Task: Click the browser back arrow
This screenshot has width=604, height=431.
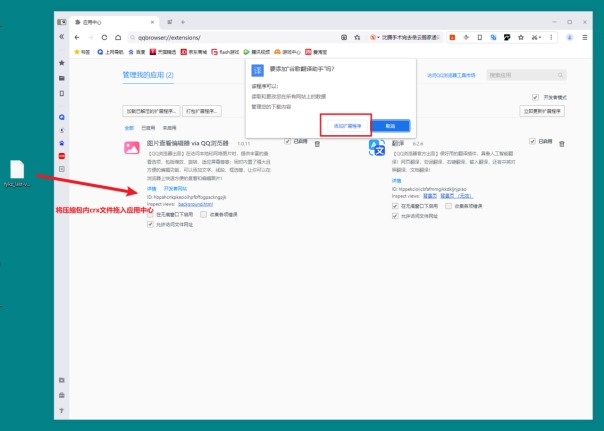Action: point(78,37)
